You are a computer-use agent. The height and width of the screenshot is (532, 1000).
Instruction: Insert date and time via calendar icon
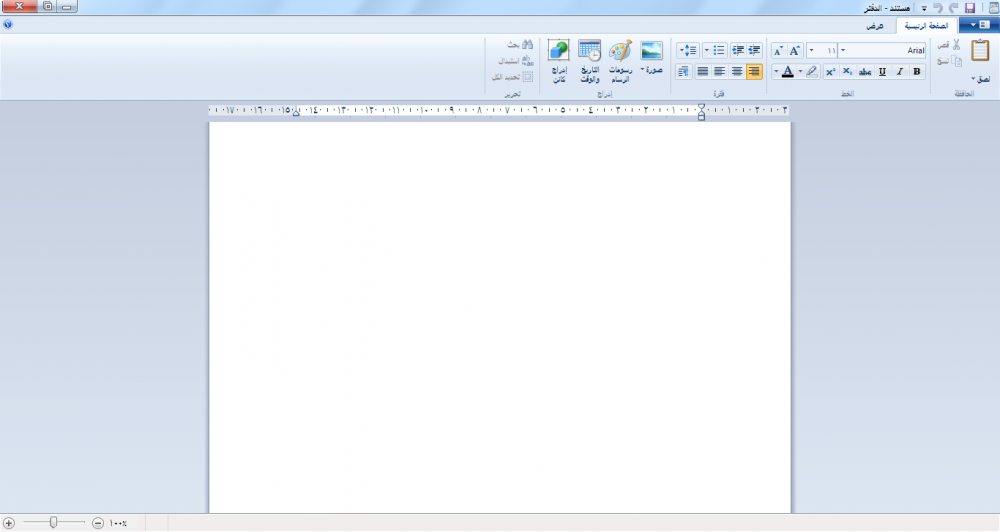point(590,51)
